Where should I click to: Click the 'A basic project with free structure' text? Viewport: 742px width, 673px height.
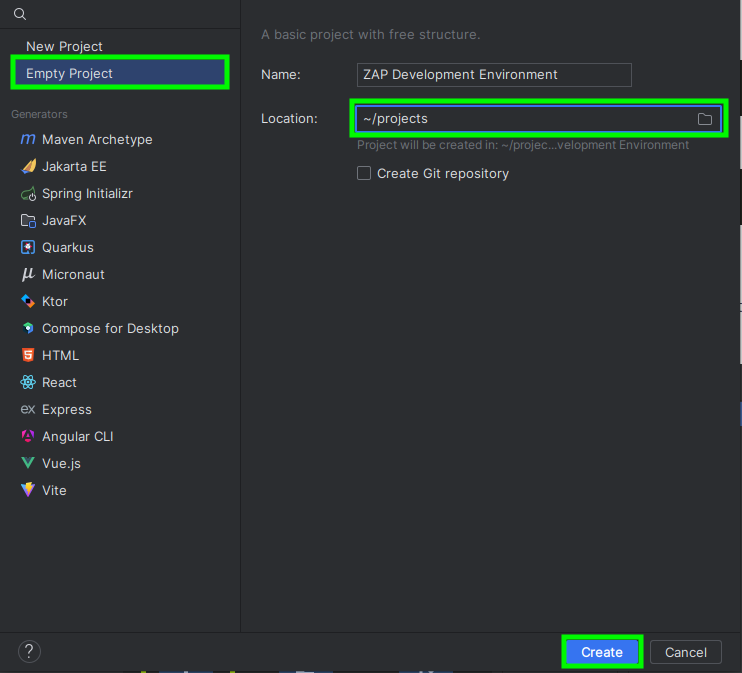(371, 35)
